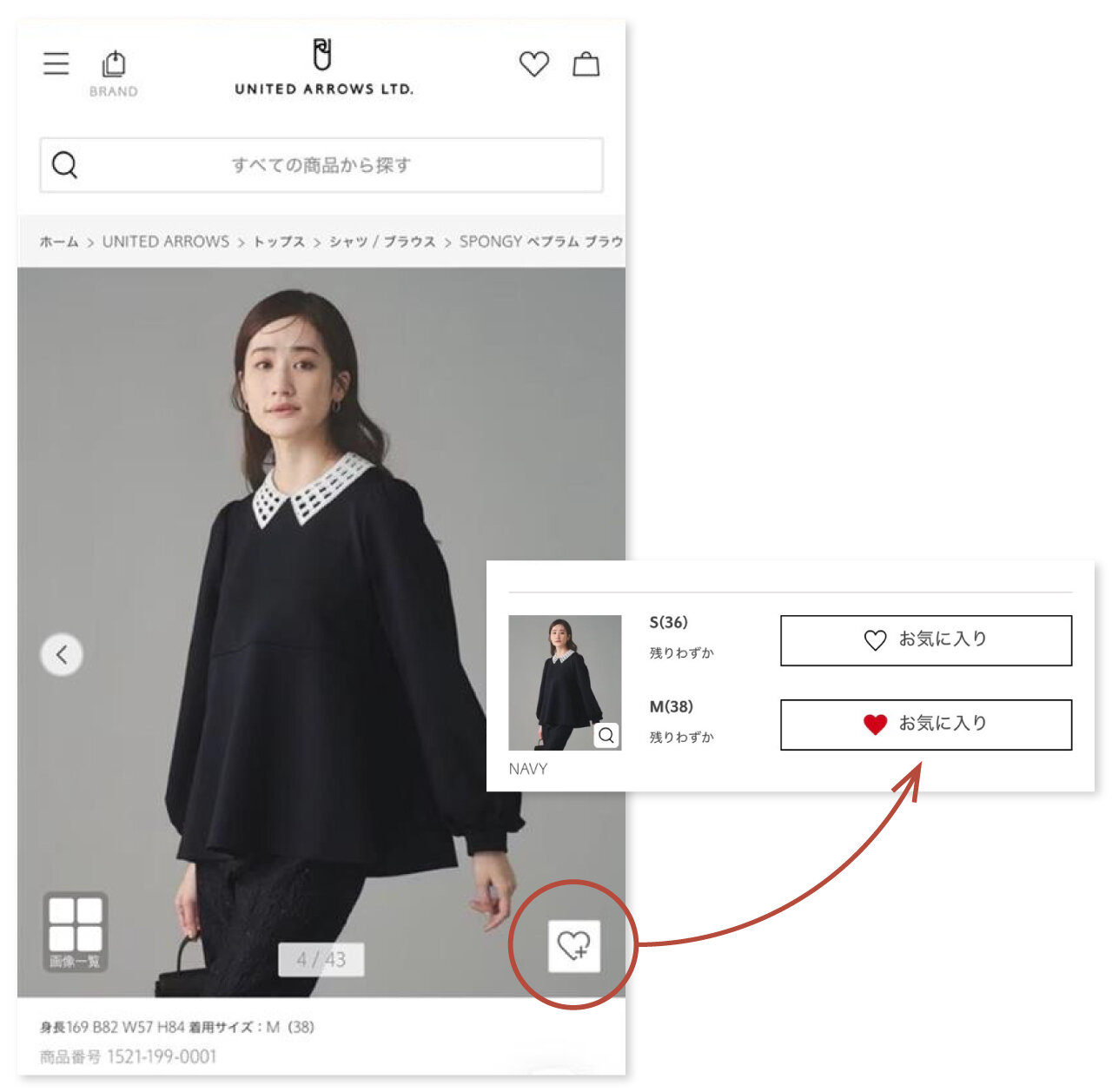Go to the previous product image

click(62, 654)
